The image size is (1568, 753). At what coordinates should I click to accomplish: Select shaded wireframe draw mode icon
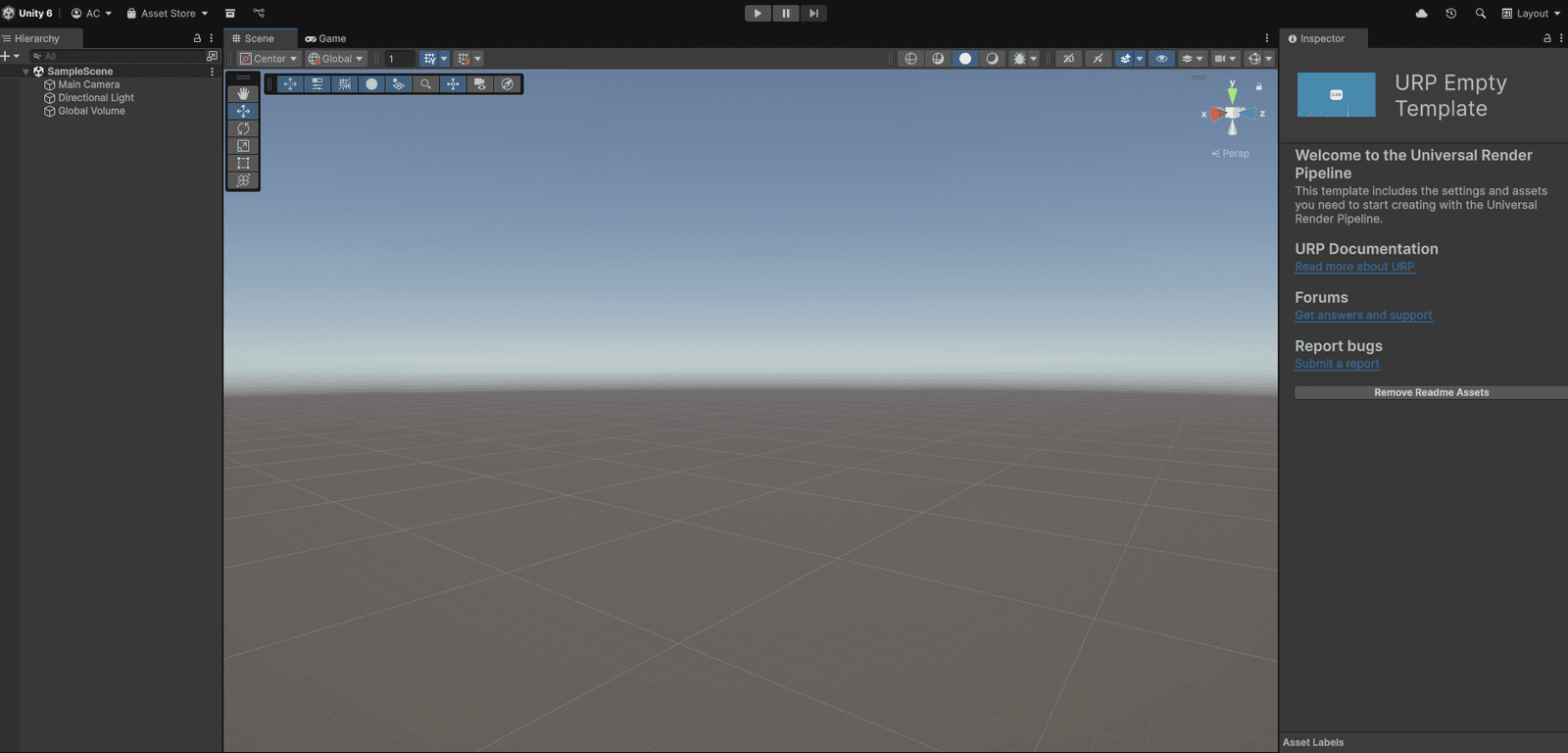coord(938,59)
